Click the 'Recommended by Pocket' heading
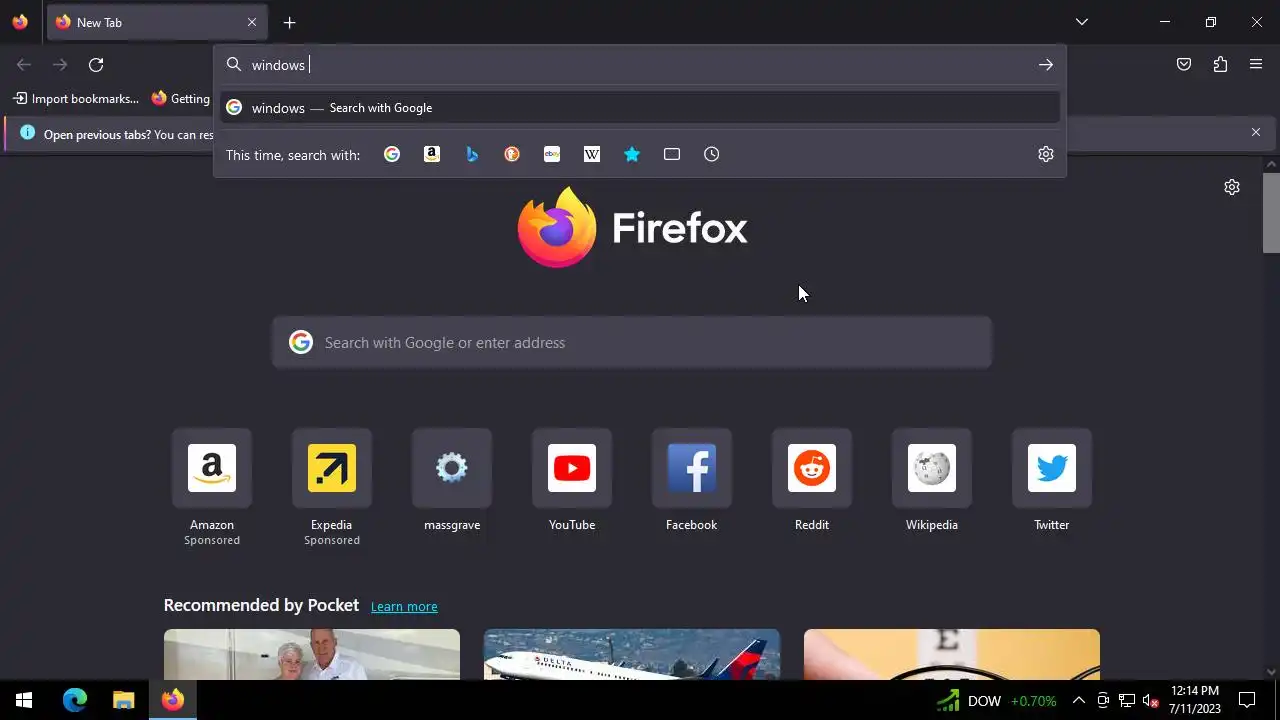Image resolution: width=1280 pixels, height=720 pixels. point(261,605)
